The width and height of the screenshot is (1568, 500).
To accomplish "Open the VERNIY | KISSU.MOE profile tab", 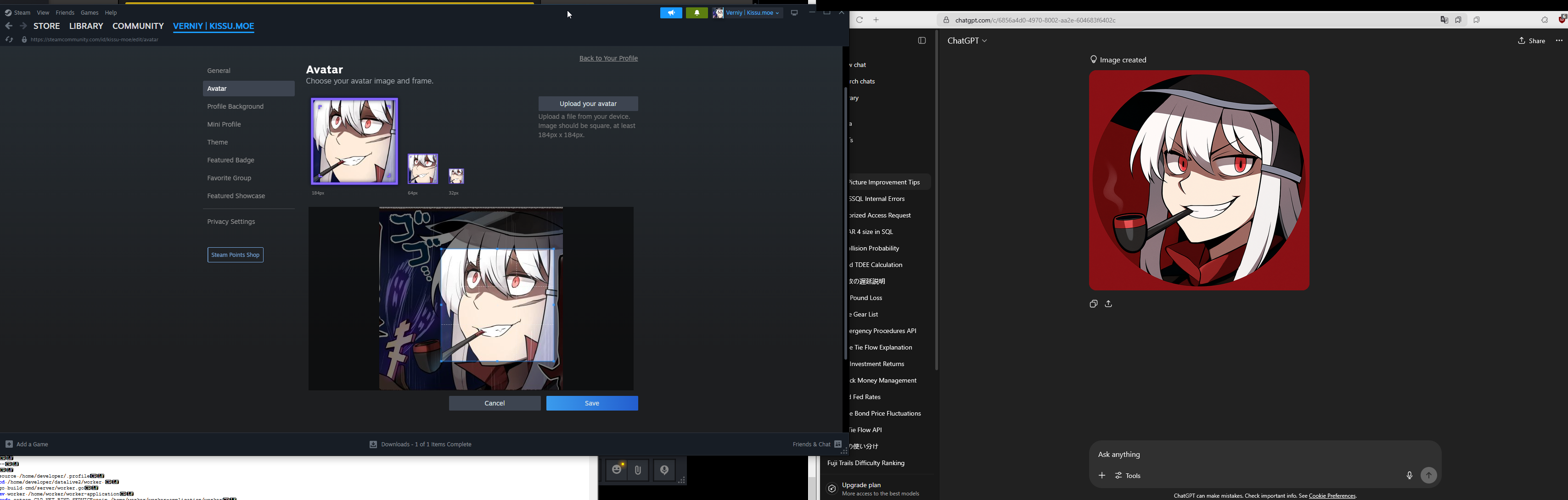I will (x=214, y=26).
